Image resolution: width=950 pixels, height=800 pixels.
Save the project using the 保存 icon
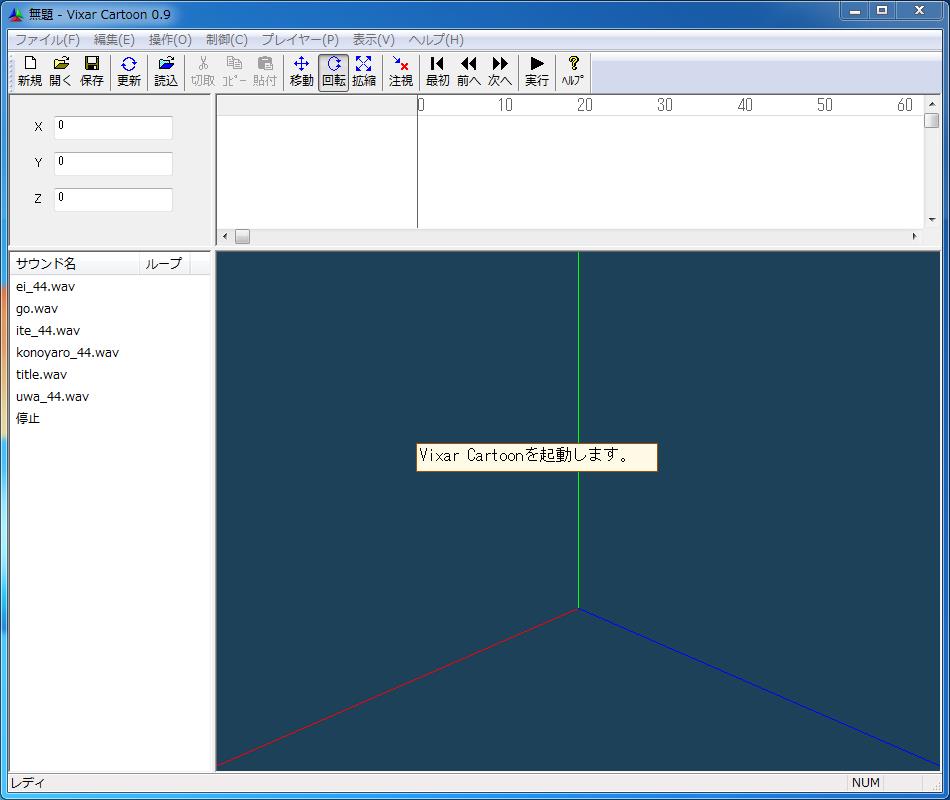92,72
